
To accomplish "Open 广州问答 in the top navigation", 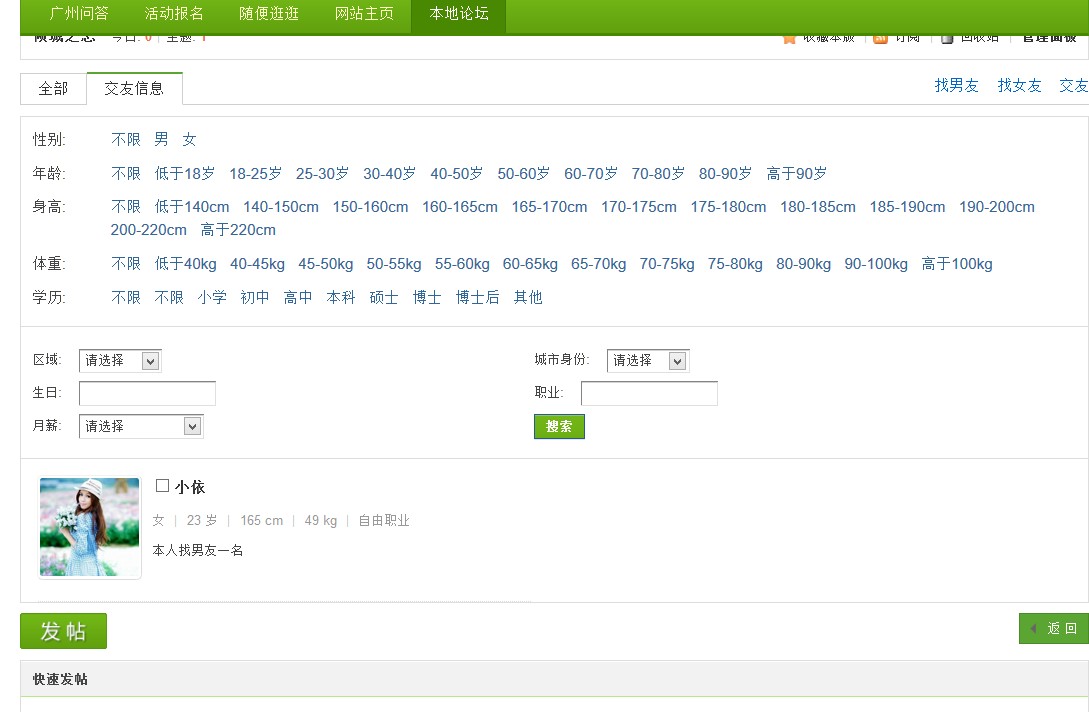I will pyautogui.click(x=79, y=14).
